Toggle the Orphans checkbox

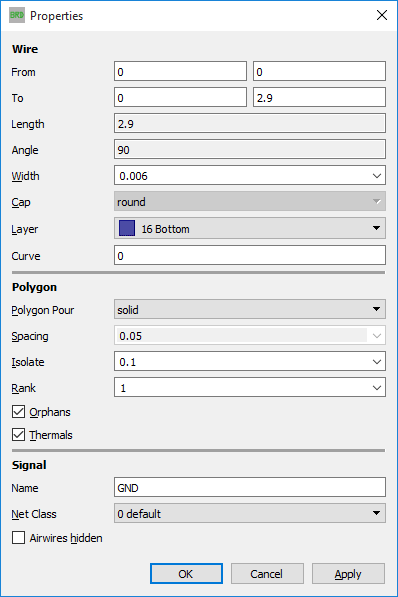pos(18,412)
